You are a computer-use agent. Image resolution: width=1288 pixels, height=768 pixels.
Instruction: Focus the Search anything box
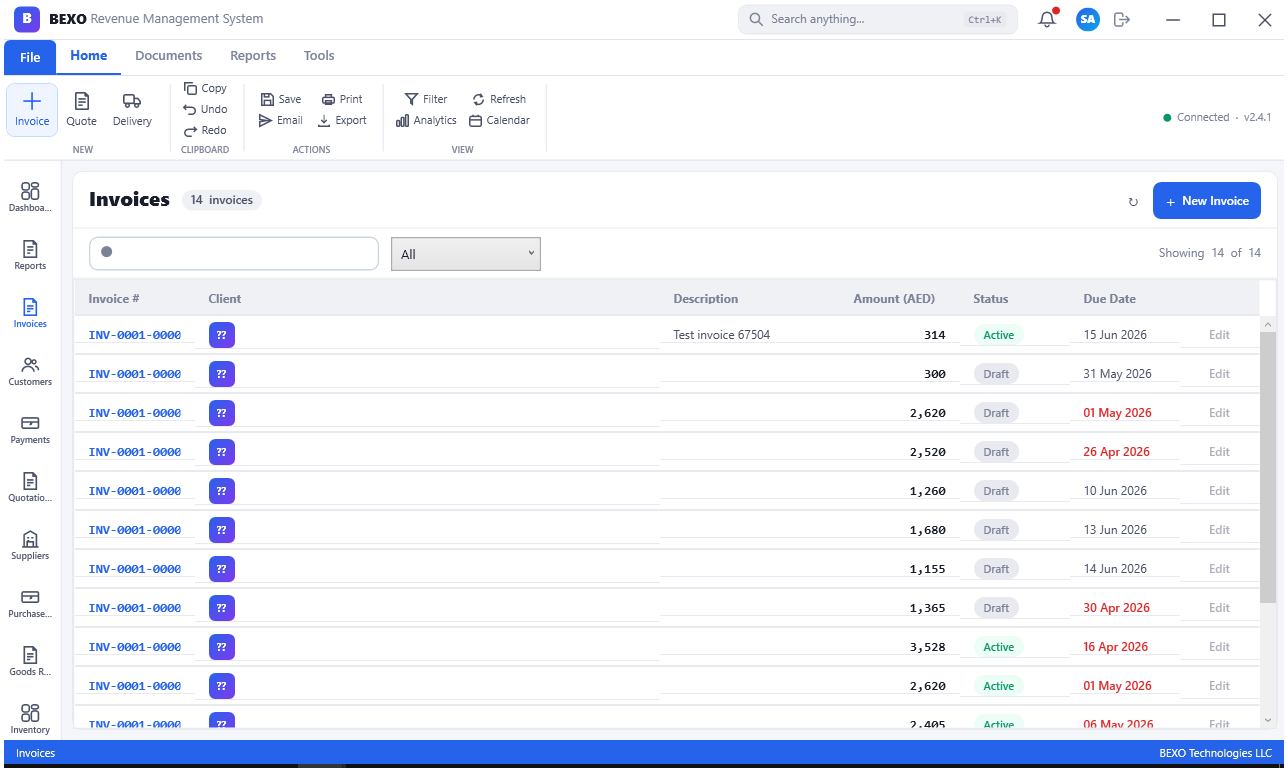click(x=878, y=19)
